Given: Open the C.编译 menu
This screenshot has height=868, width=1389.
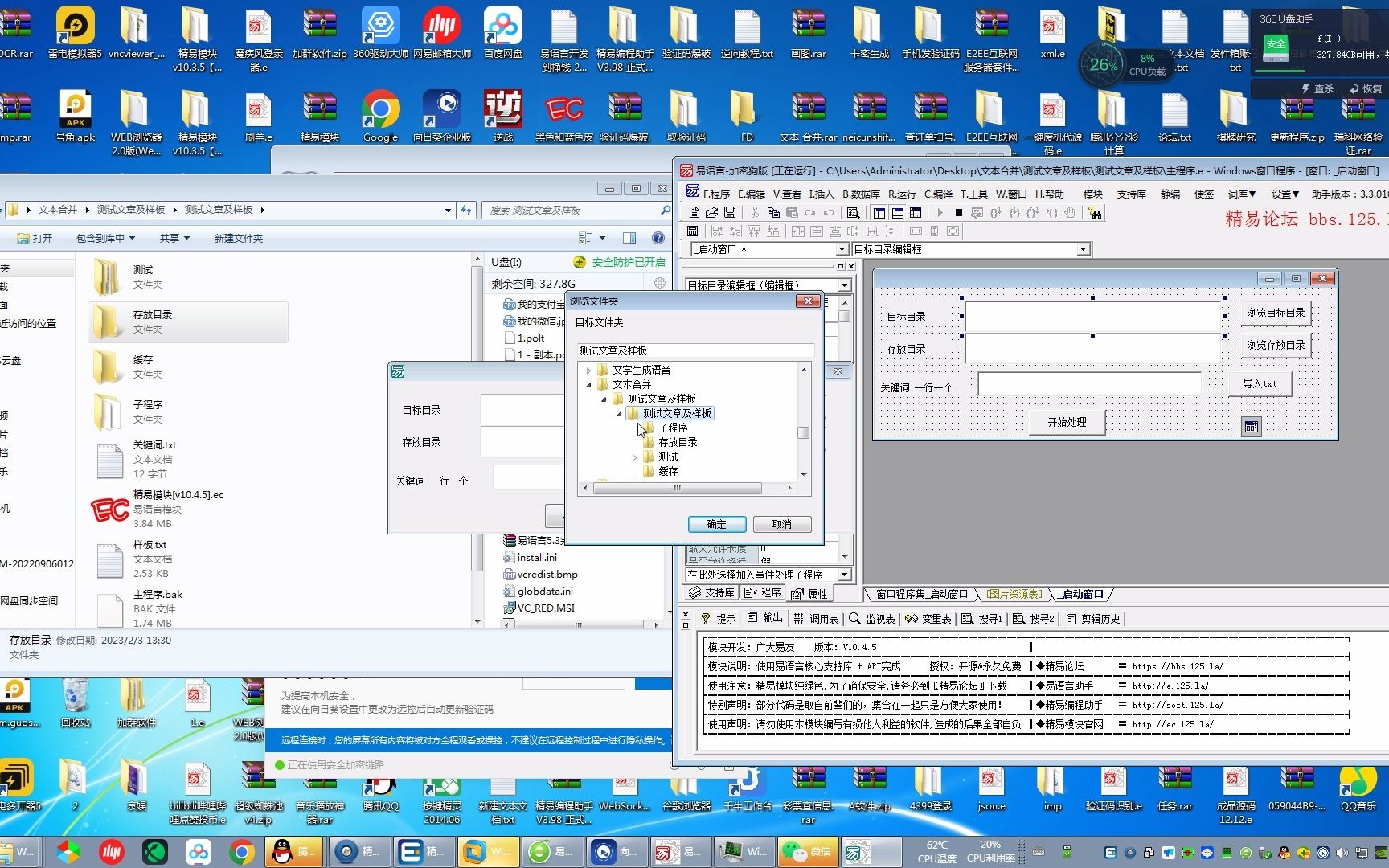Looking at the screenshot, I should point(938,194).
